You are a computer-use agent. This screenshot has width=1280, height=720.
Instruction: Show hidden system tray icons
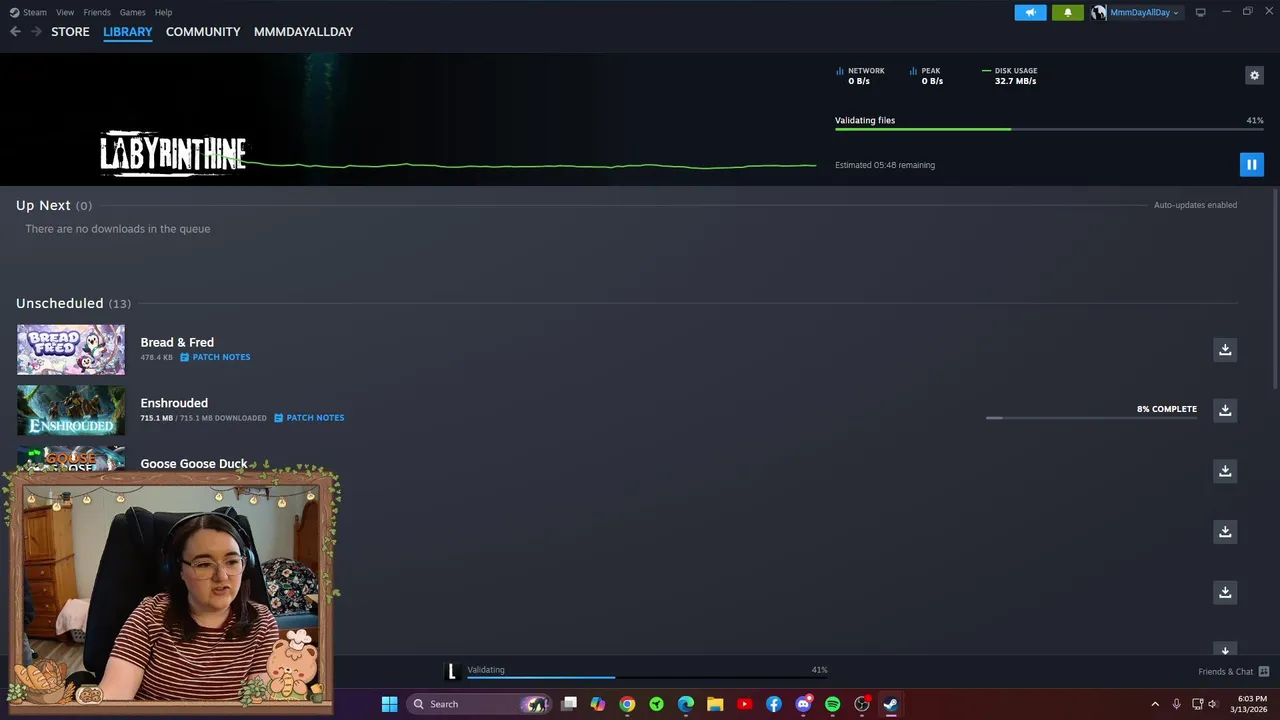tap(1155, 704)
